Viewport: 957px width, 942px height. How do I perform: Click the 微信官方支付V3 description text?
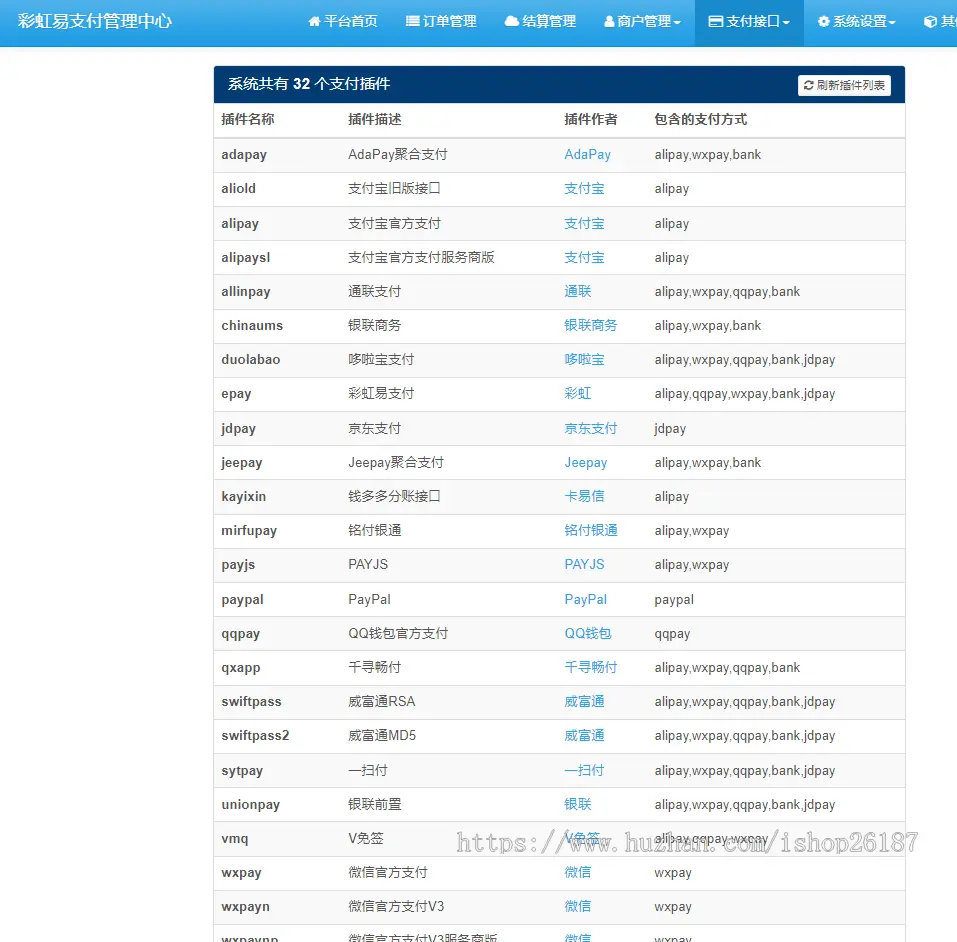[396, 907]
